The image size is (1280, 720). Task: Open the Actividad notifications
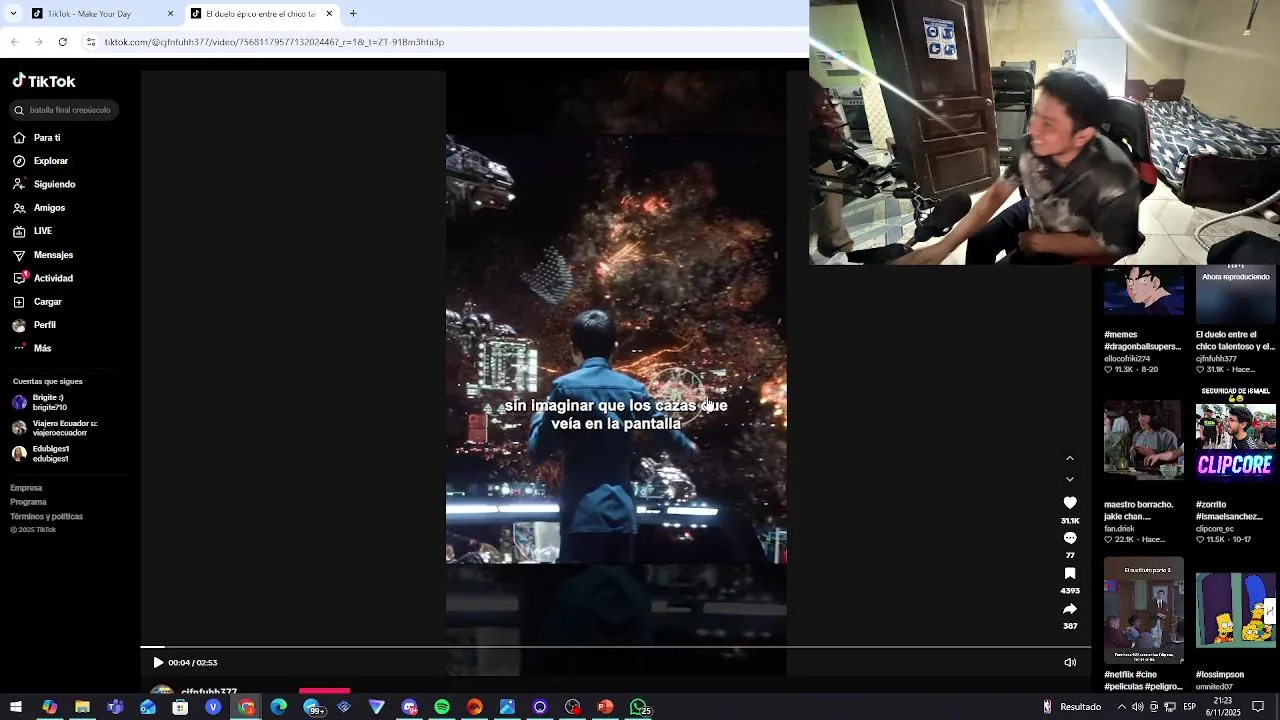[x=43, y=278]
